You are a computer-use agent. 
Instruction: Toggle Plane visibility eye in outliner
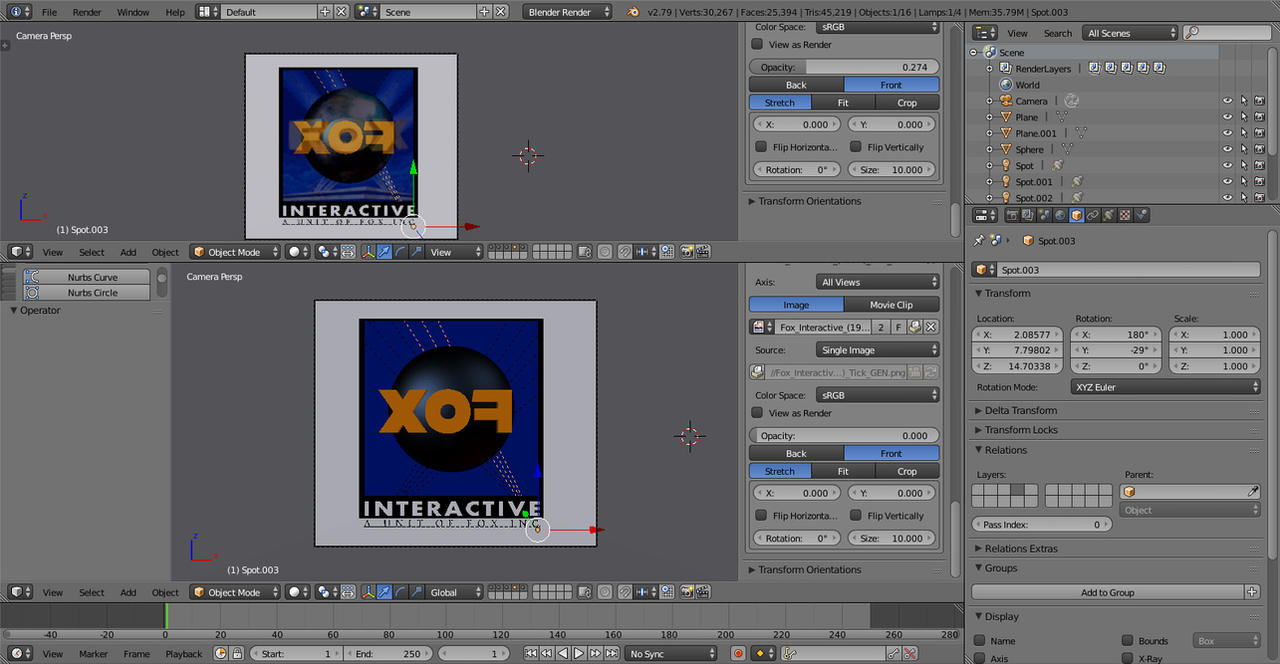(1227, 117)
